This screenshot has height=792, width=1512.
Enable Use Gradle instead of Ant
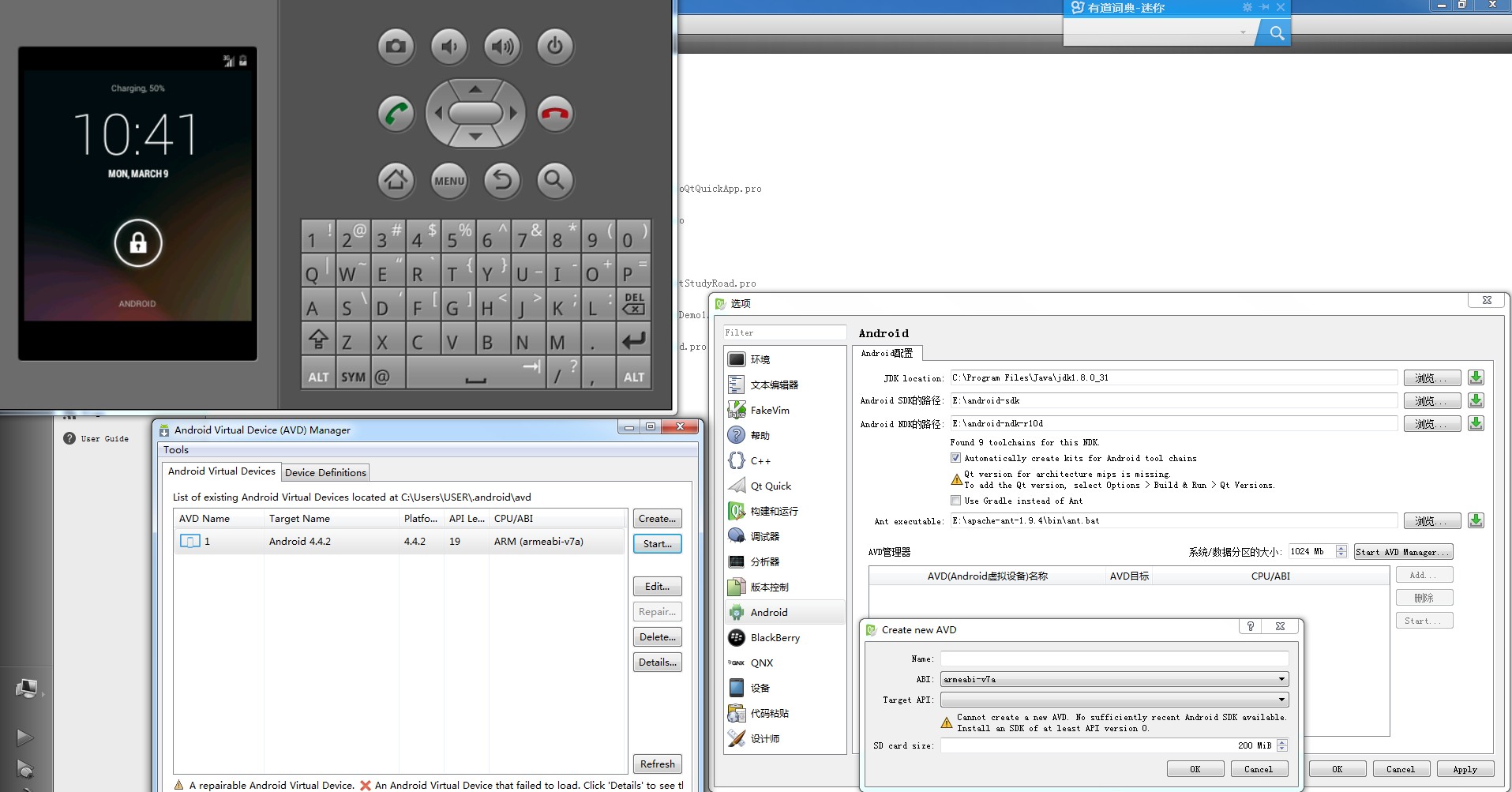[955, 501]
